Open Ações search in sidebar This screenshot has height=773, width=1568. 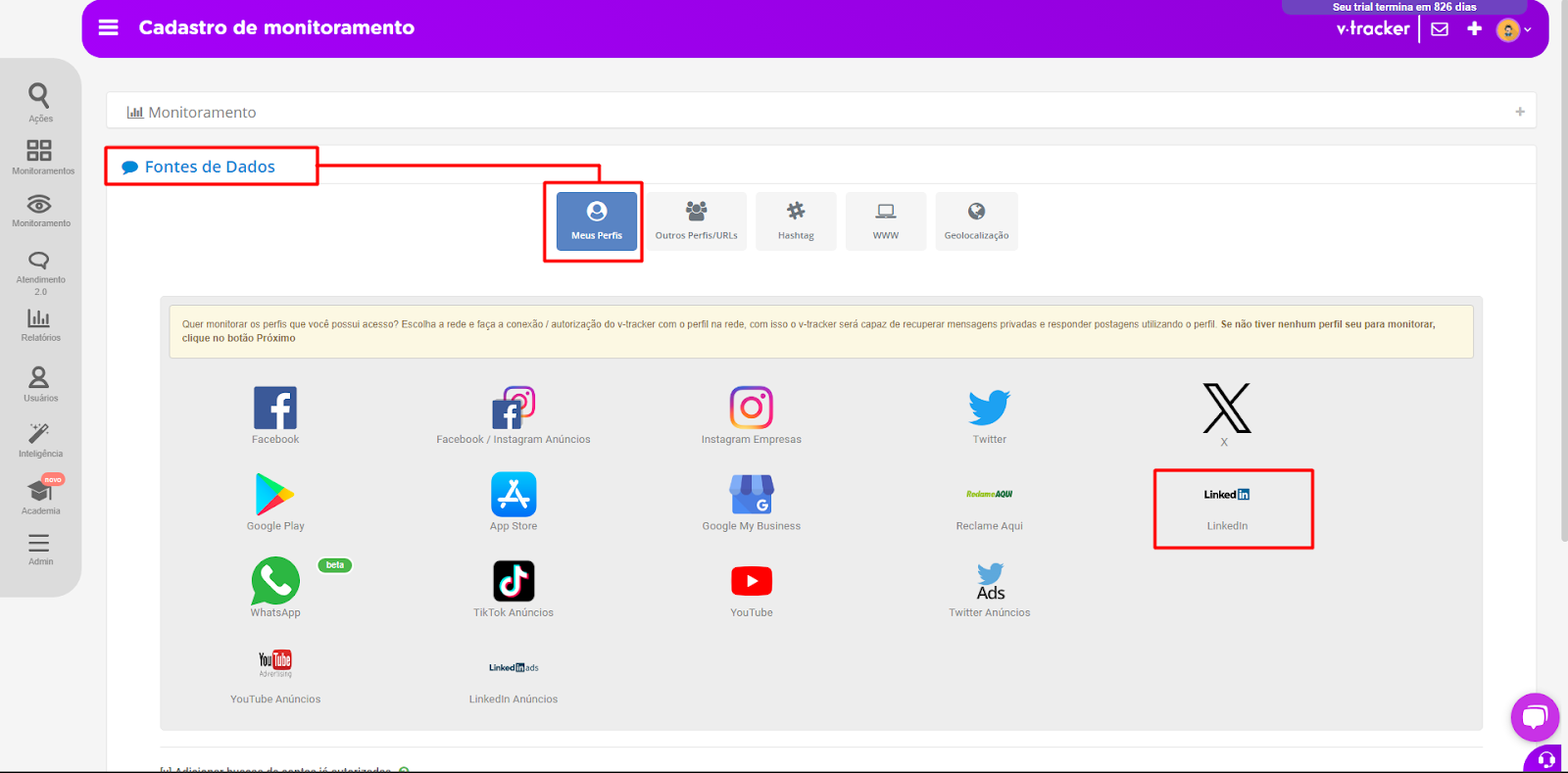(40, 102)
